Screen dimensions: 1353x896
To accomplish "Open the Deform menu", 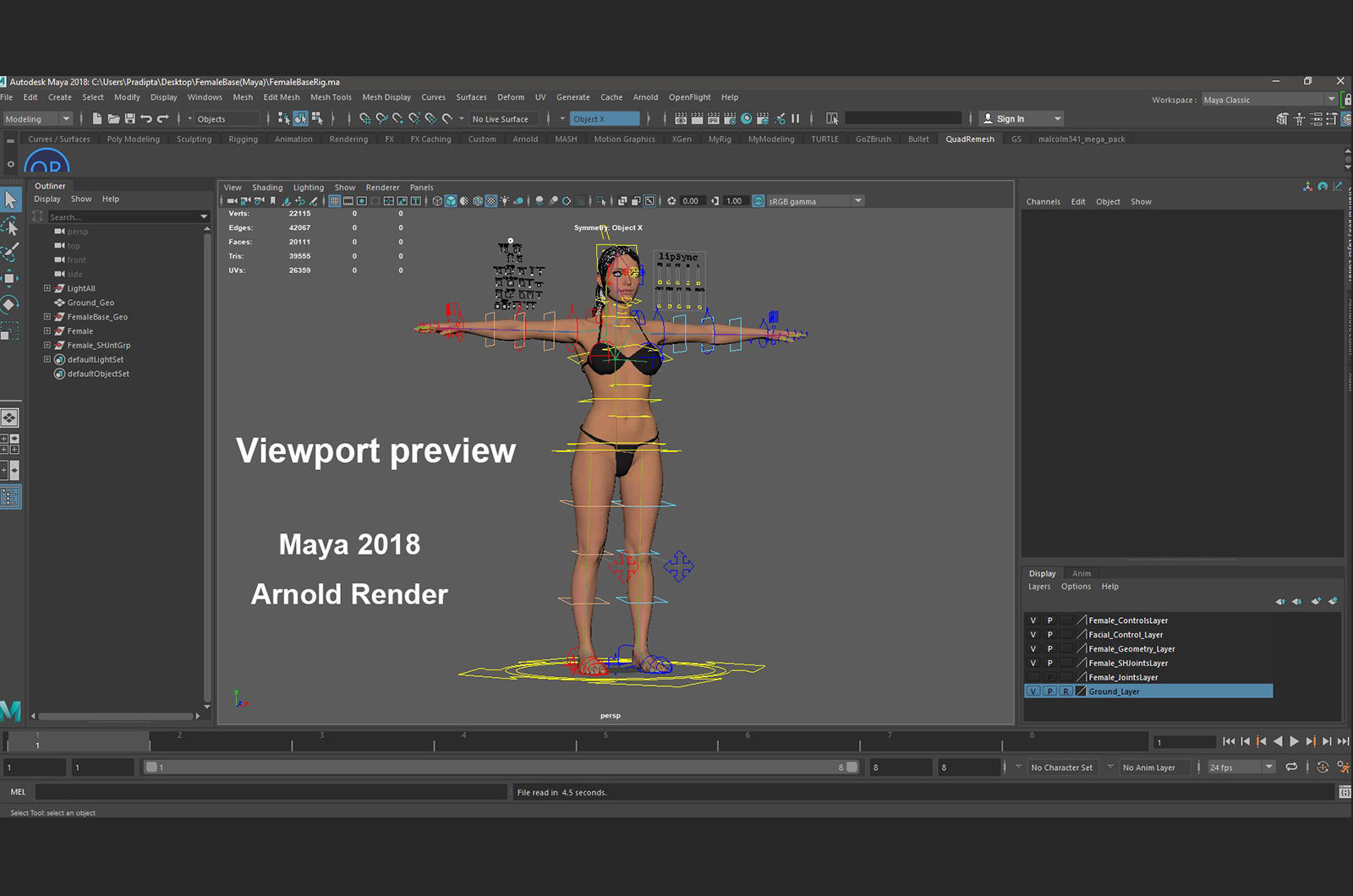I will 511,97.
